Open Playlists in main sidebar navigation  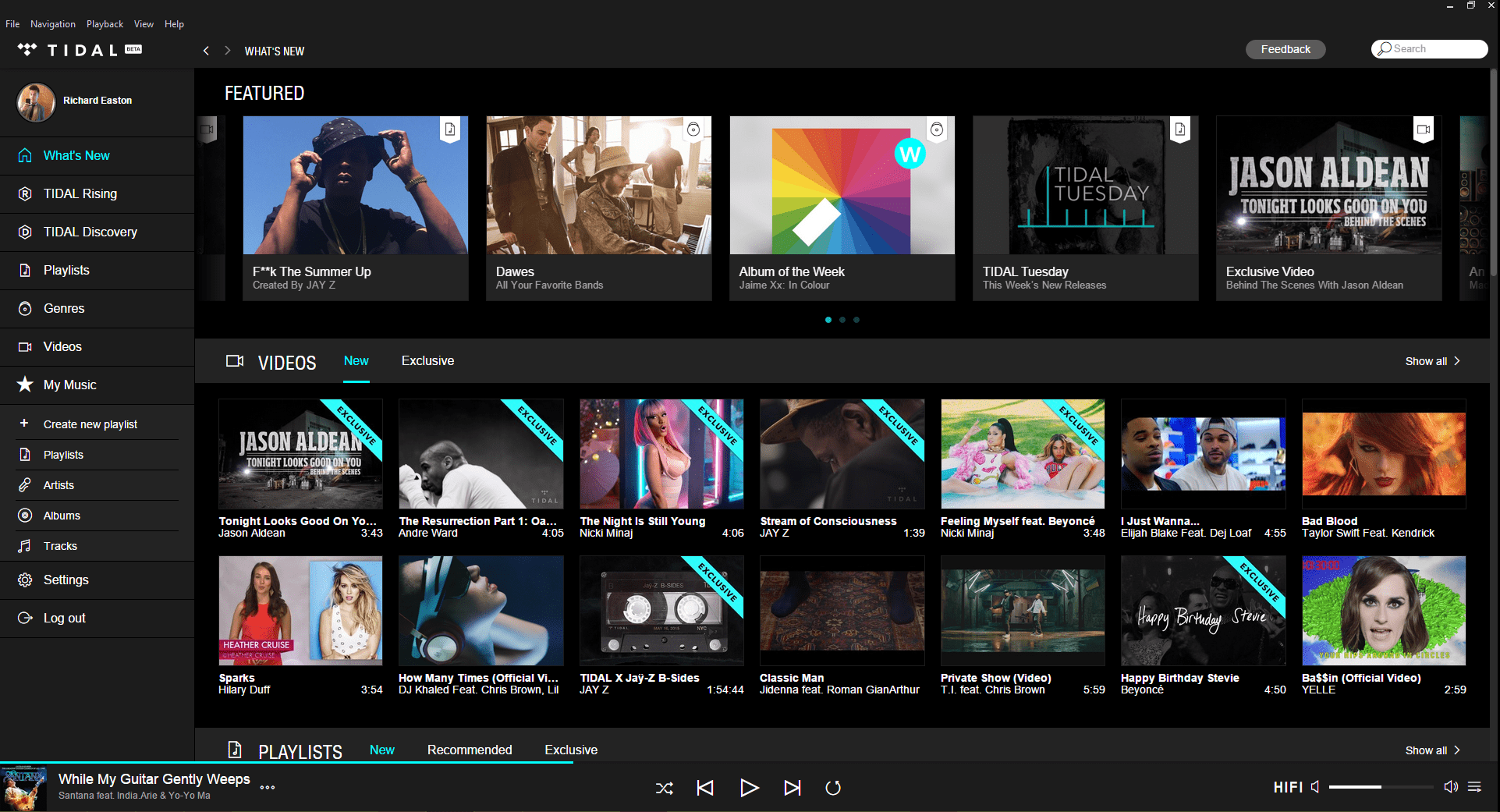[x=97, y=270]
